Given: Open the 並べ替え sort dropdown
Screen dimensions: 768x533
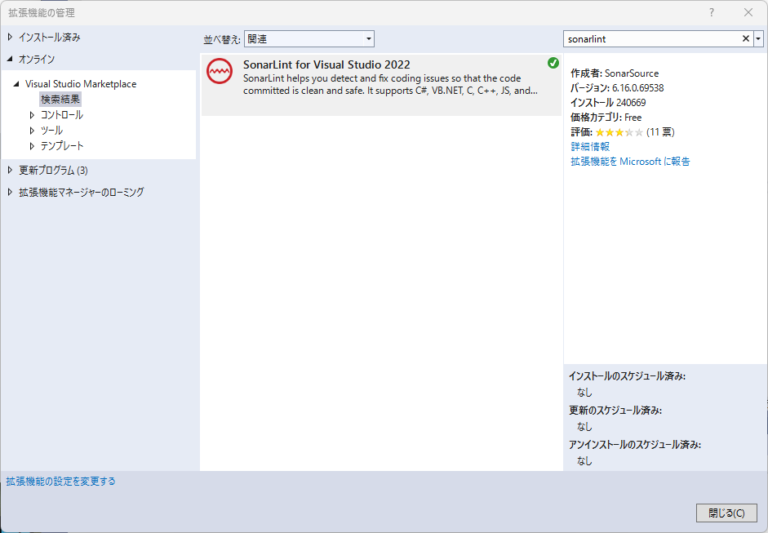Looking at the screenshot, I should coord(309,39).
